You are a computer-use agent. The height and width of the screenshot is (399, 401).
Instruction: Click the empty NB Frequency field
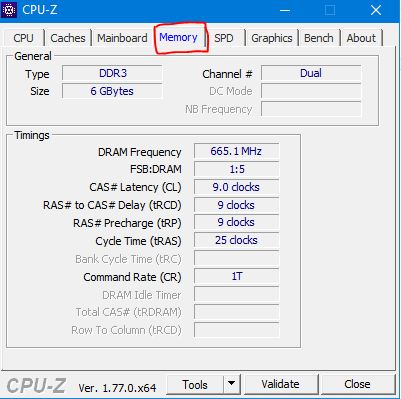311,109
